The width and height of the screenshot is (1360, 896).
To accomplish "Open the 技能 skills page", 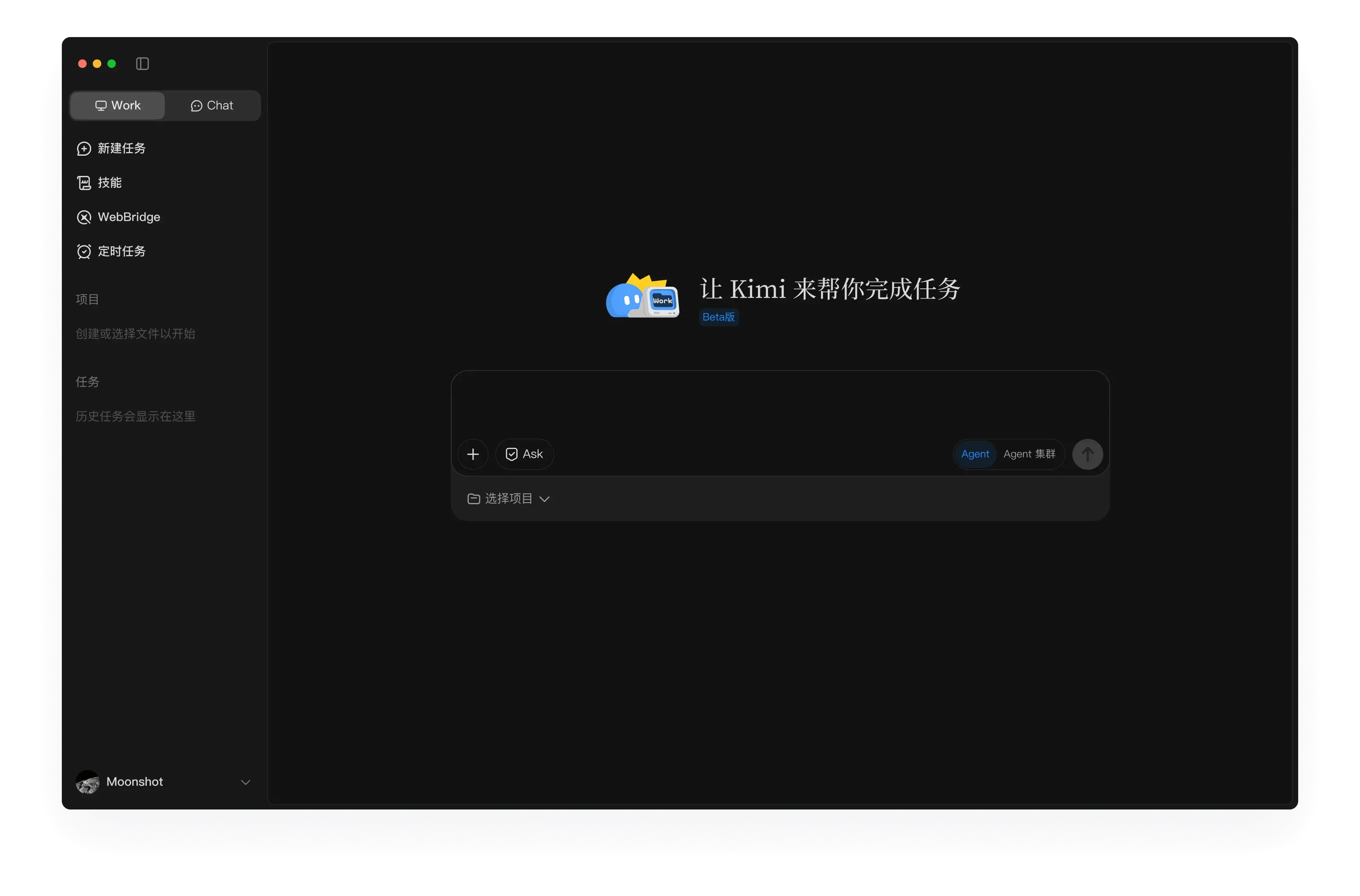I will click(x=99, y=183).
